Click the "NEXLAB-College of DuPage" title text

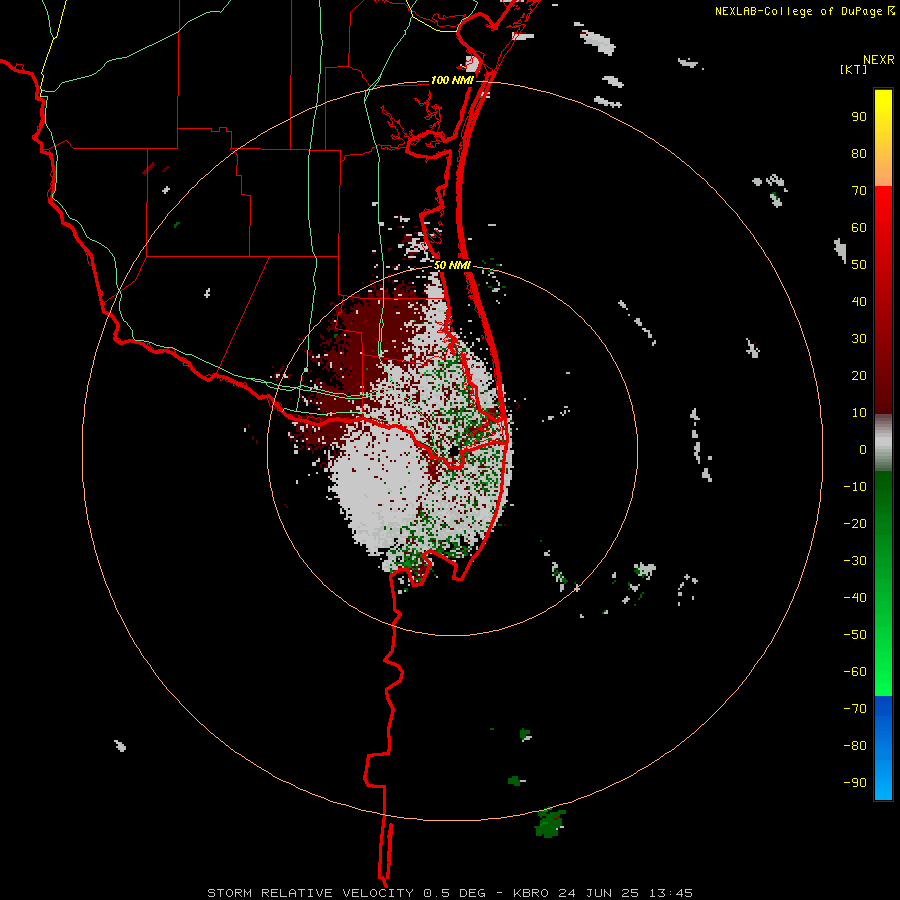(x=798, y=11)
